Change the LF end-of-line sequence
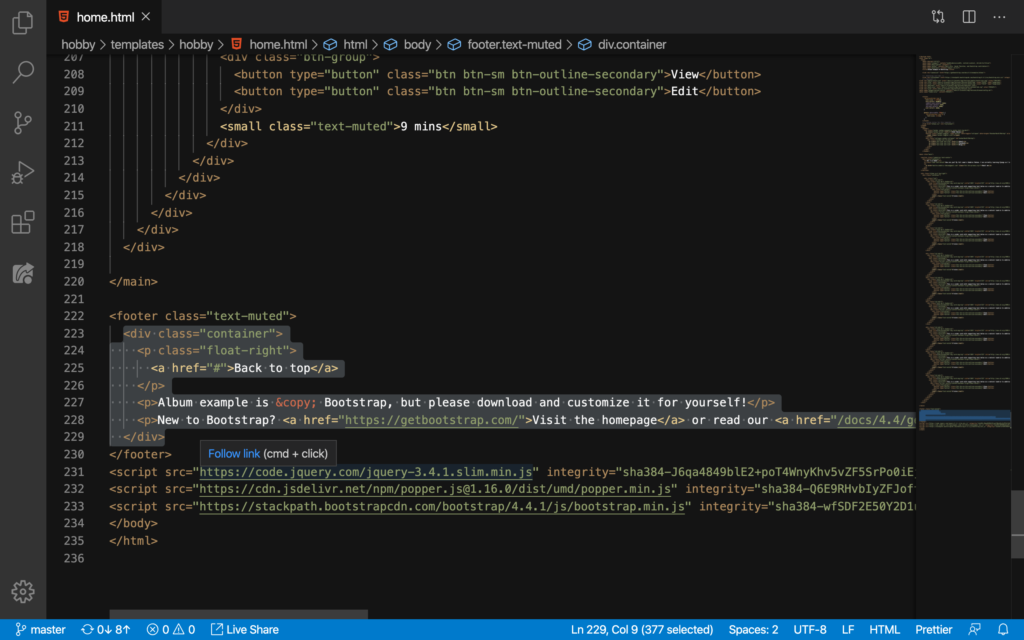 (848, 630)
